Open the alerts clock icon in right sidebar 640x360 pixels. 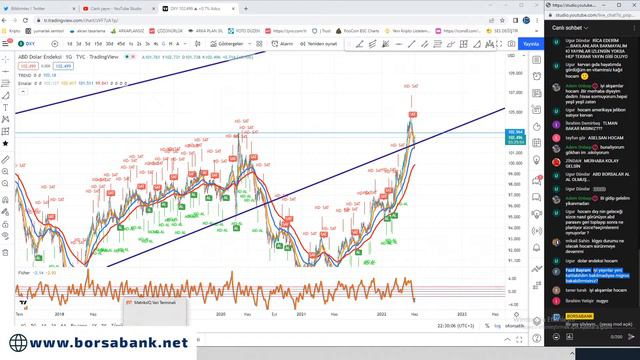(537, 76)
